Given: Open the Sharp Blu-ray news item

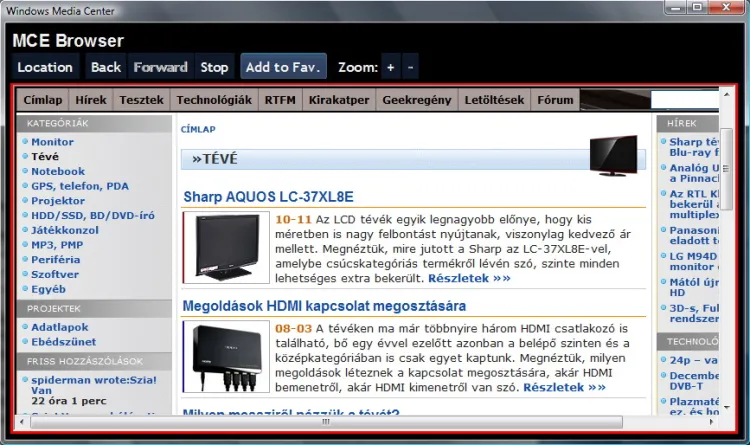Looking at the screenshot, I should click(x=694, y=147).
